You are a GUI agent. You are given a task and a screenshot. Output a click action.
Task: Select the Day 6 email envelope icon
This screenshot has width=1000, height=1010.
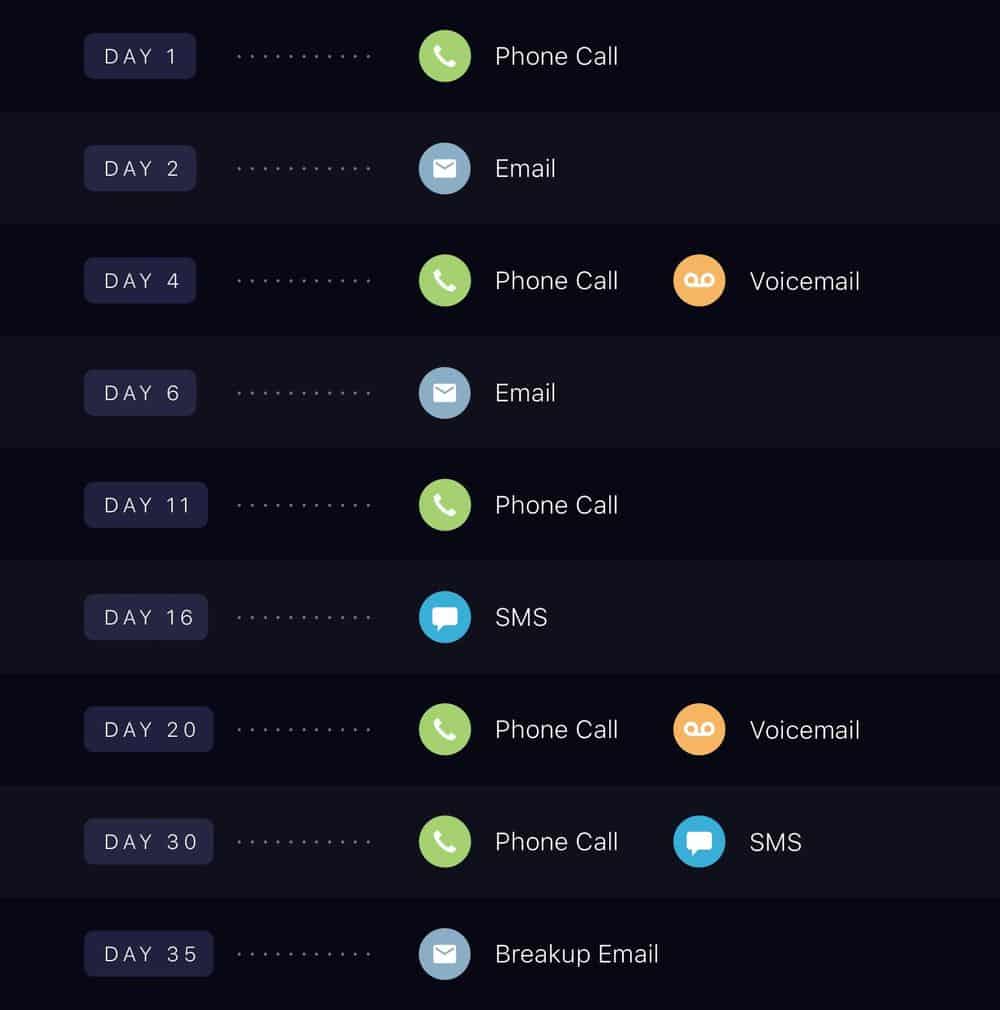[445, 393]
